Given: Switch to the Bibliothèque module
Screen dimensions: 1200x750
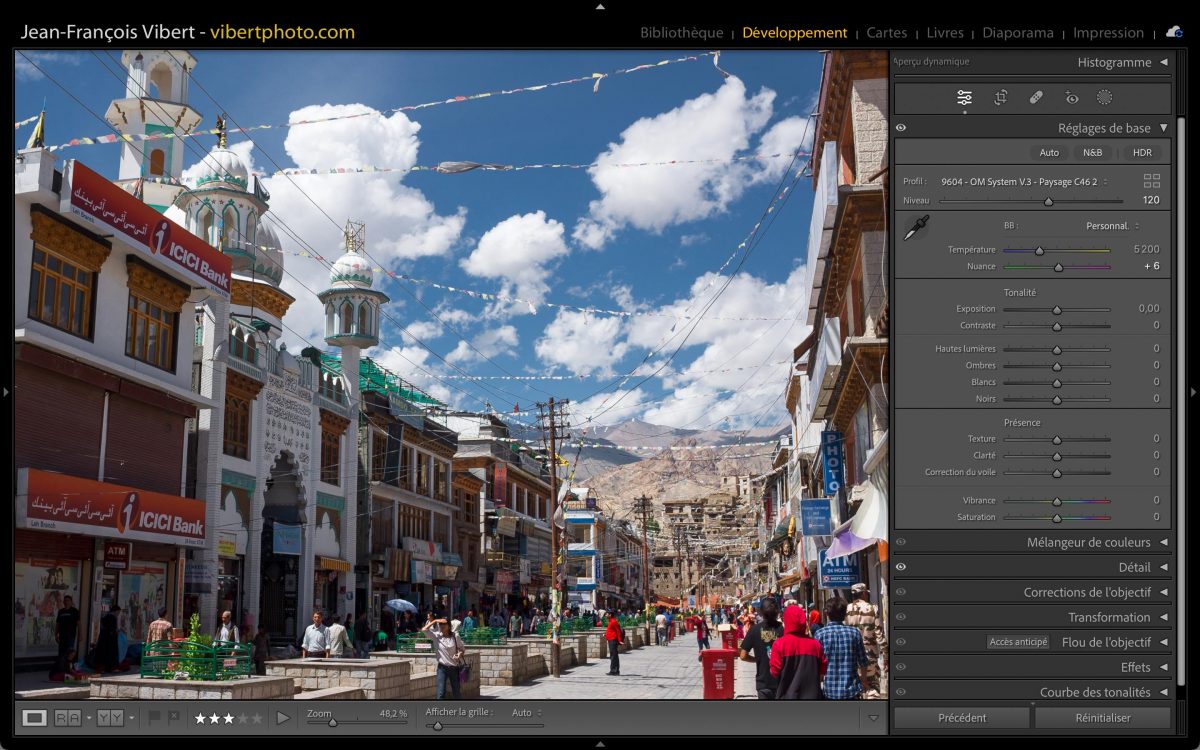Looking at the screenshot, I should [681, 33].
